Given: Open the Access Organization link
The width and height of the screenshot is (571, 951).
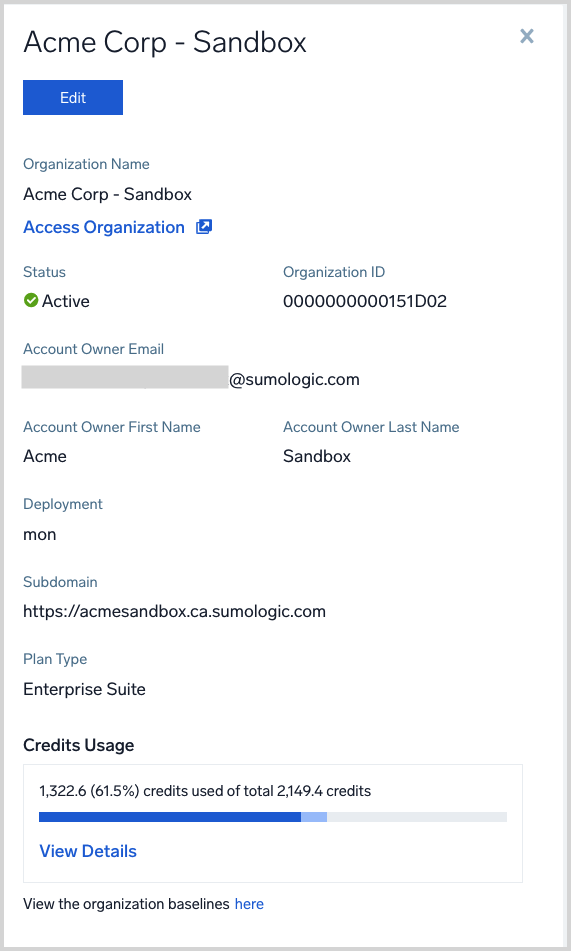Looking at the screenshot, I should [x=104, y=227].
